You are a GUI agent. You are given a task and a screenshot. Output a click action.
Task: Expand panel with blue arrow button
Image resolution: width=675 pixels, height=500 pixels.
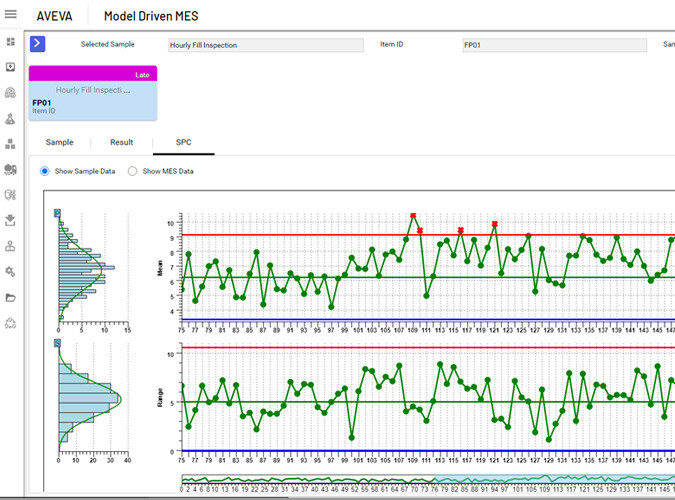(38, 43)
